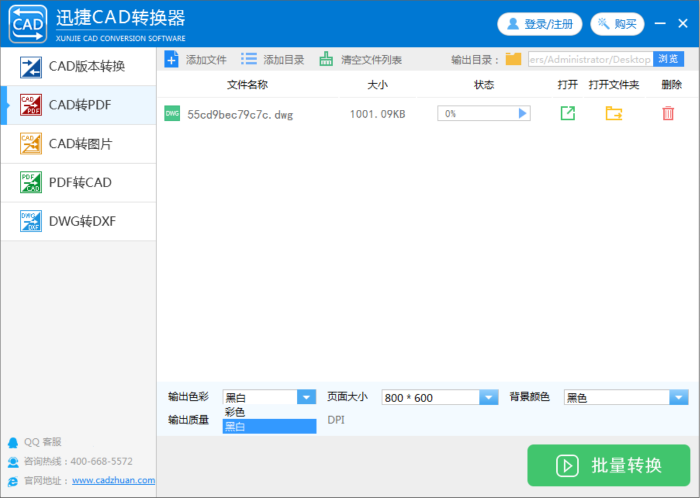Click the CAD转图片 sidebar icon
Viewport: 700px width, 498px height.
pos(31,144)
